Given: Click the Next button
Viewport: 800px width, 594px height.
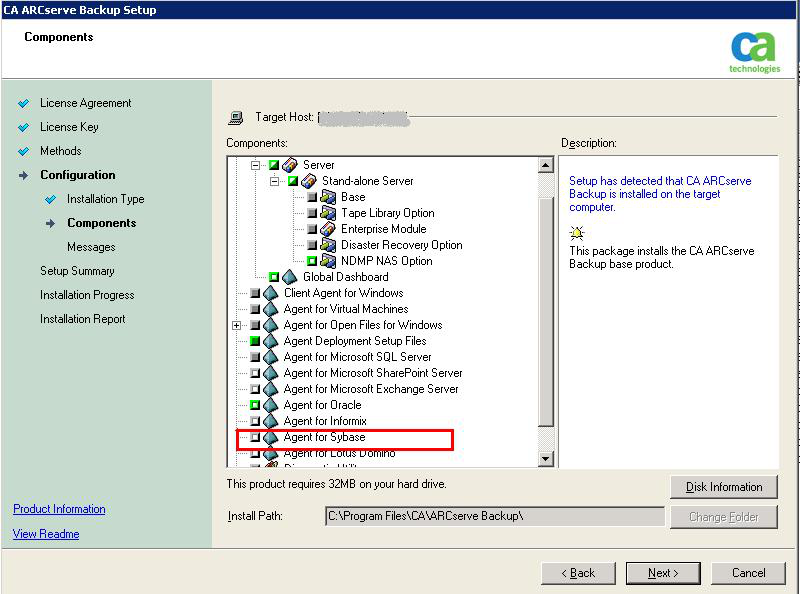Looking at the screenshot, I should tap(663, 573).
